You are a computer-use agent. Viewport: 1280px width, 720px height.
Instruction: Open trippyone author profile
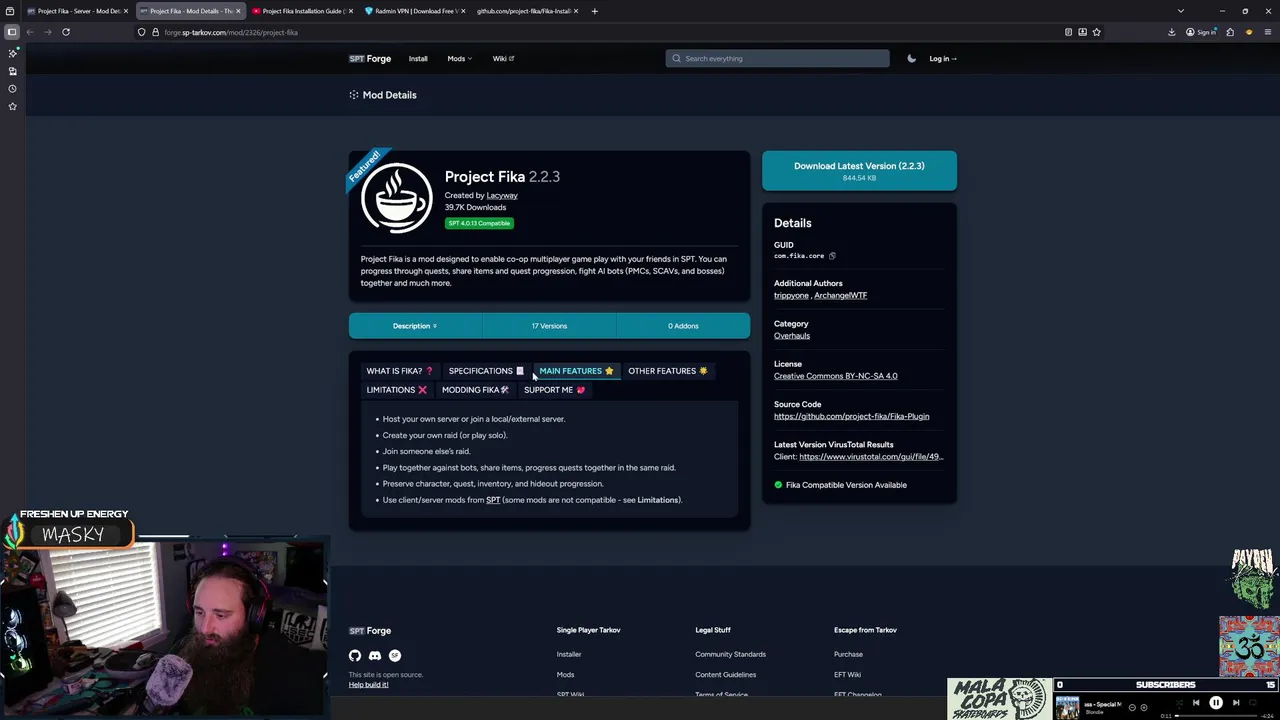(x=791, y=296)
